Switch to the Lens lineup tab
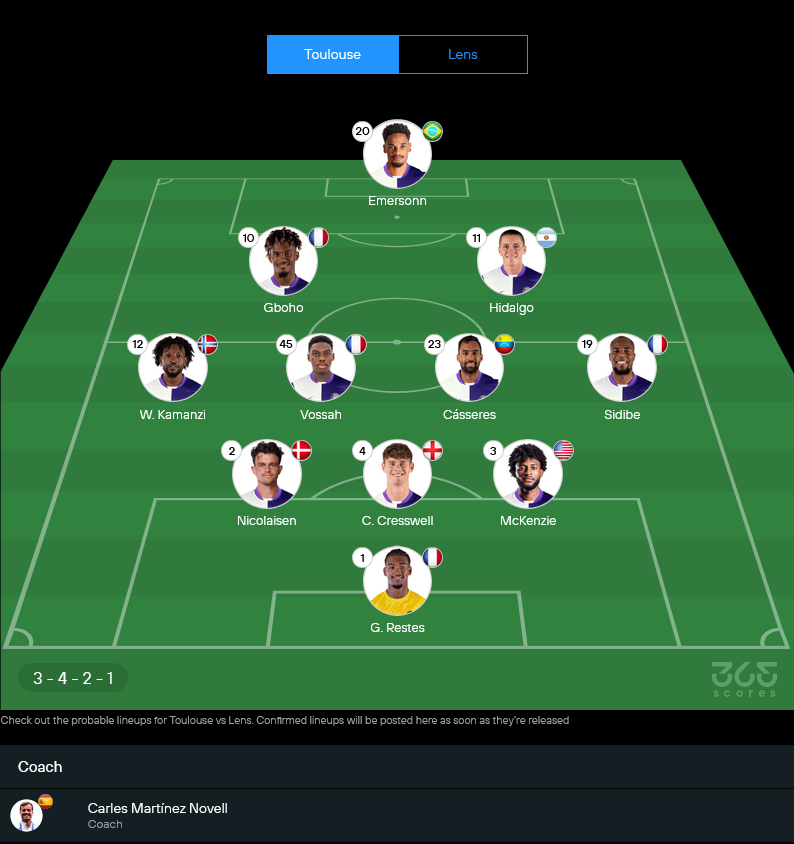The image size is (794, 844). (x=463, y=54)
